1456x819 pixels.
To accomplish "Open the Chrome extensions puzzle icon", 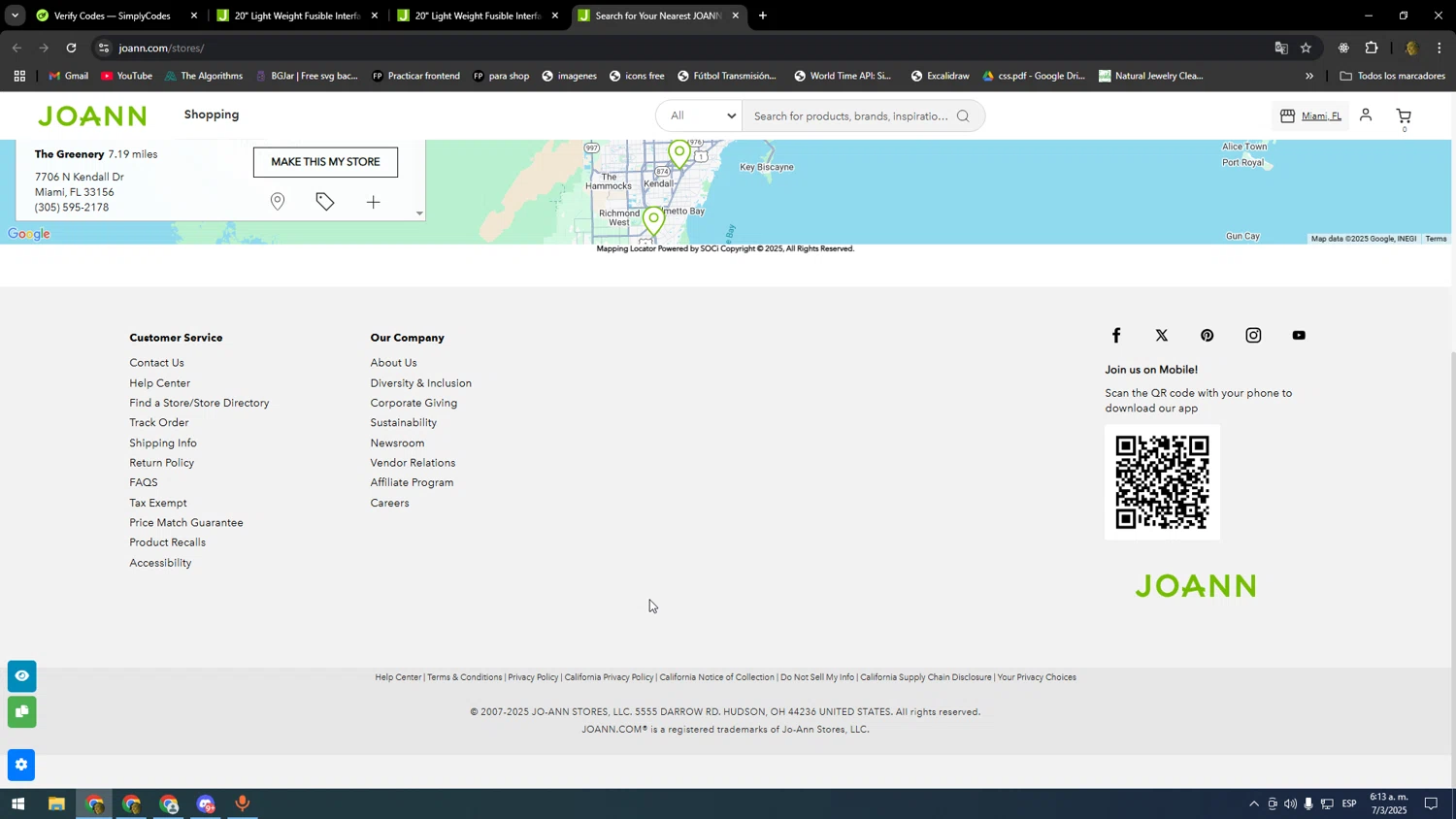I will (x=1372, y=48).
